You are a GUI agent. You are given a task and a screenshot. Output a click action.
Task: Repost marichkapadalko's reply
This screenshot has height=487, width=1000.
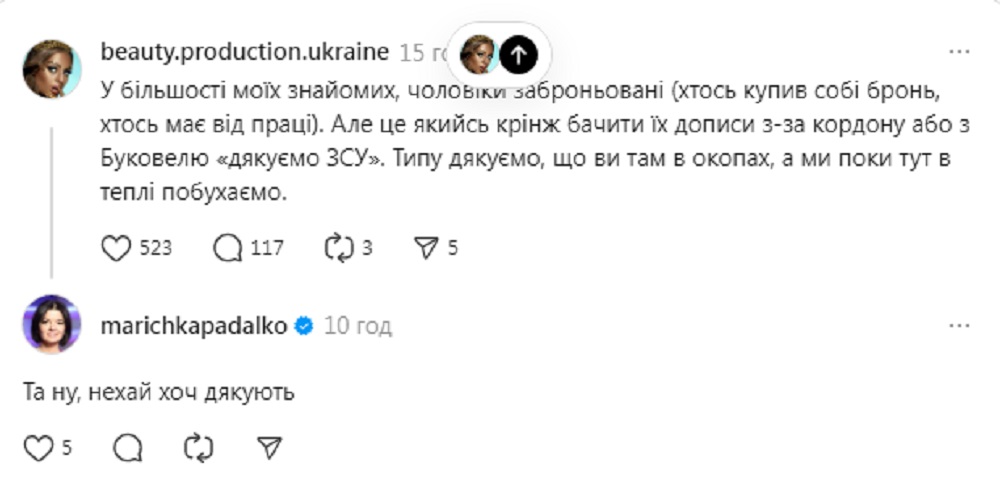199,448
